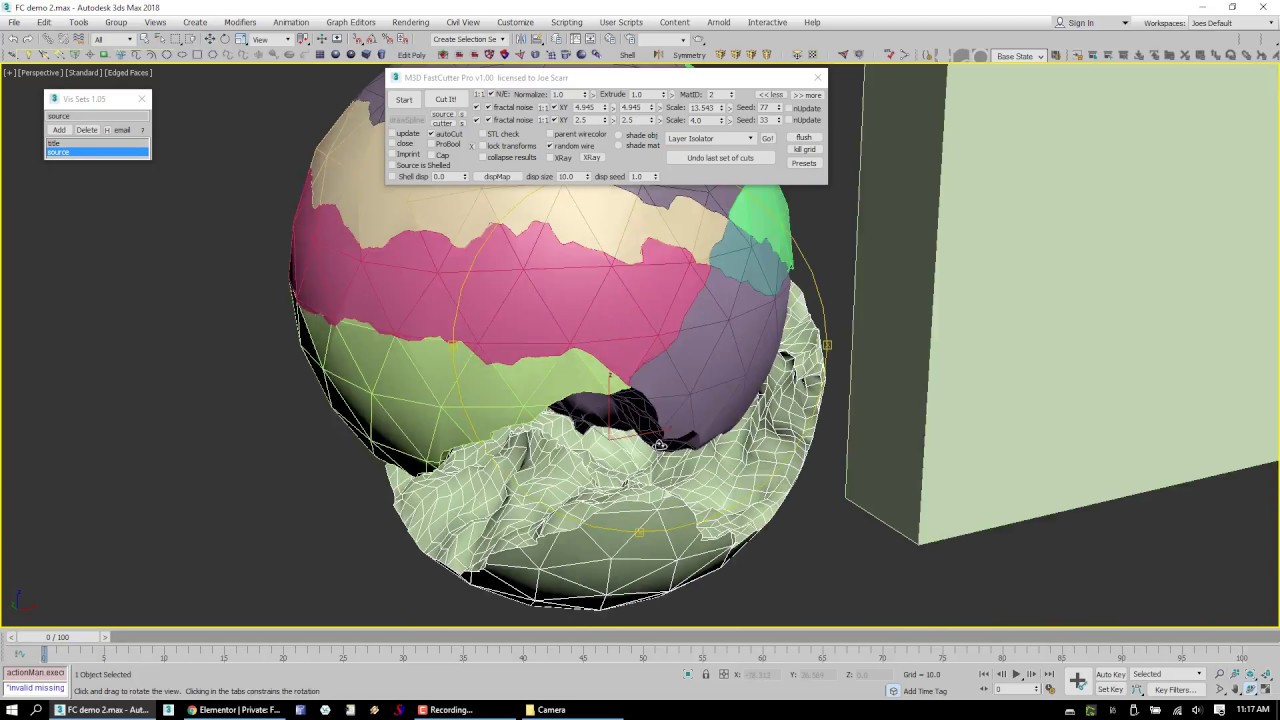Viewport: 1280px width, 720px height.
Task: Click Undo last set of cuts button
Action: [720, 158]
